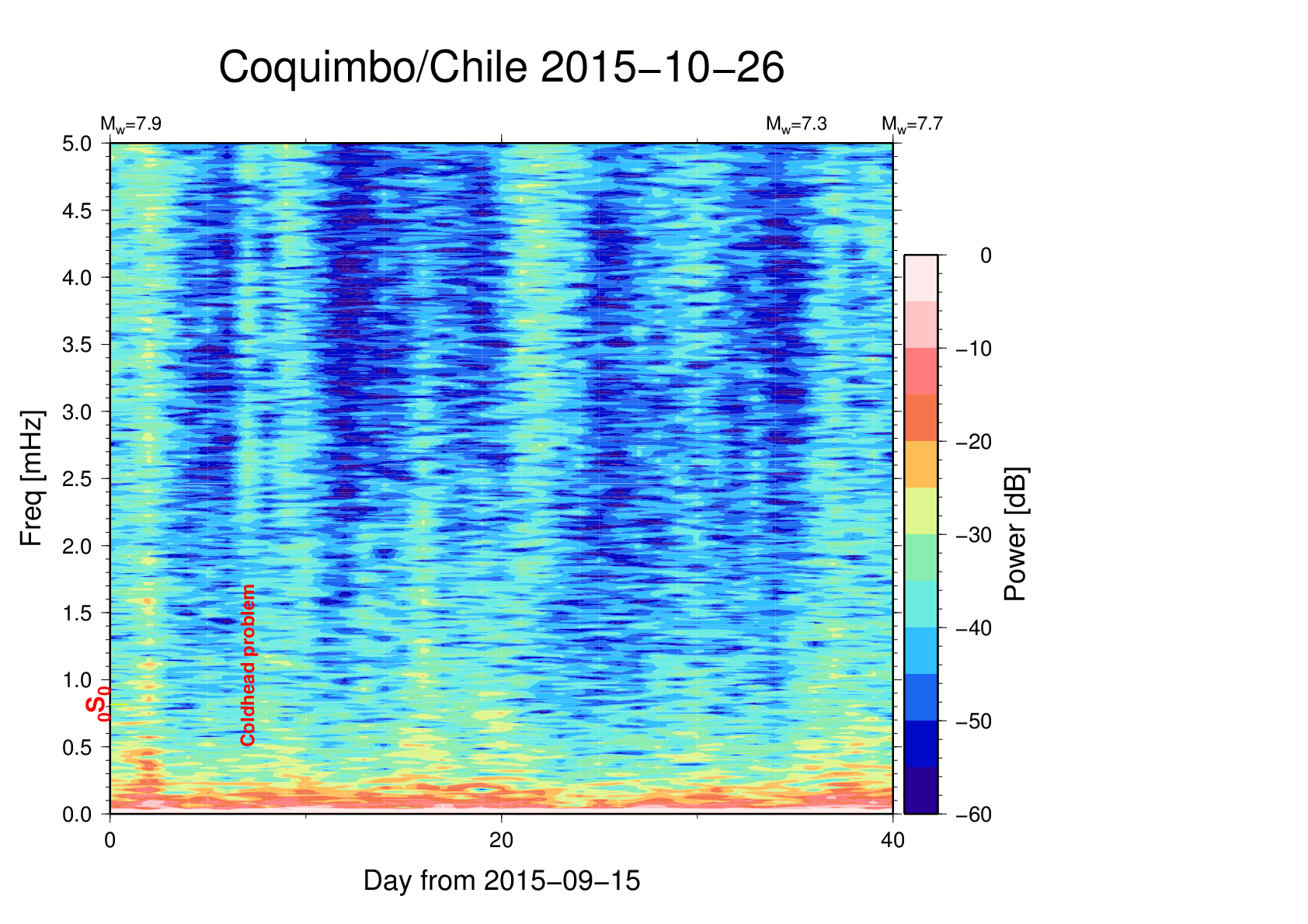Pick the orange colorbar swatch below -20

point(920,464)
